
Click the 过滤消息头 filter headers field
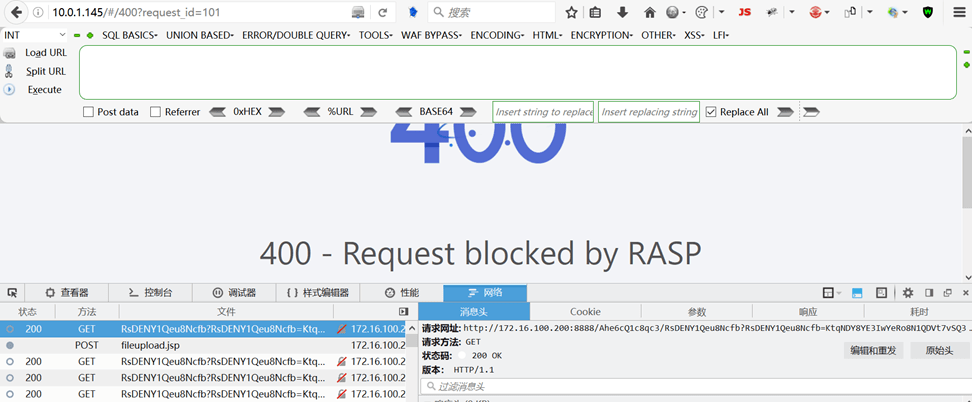(x=696, y=386)
